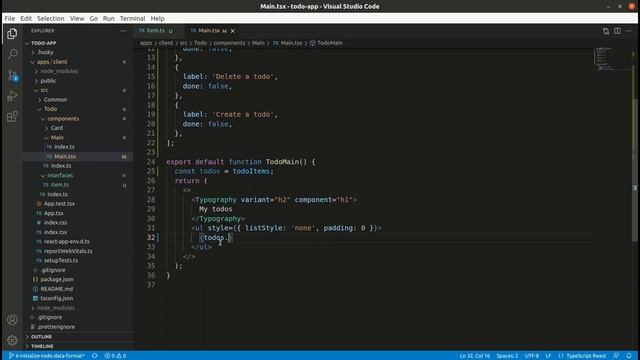Click components segment in breadcrumbs
The image size is (640, 360).
pyautogui.click(x=229, y=43)
